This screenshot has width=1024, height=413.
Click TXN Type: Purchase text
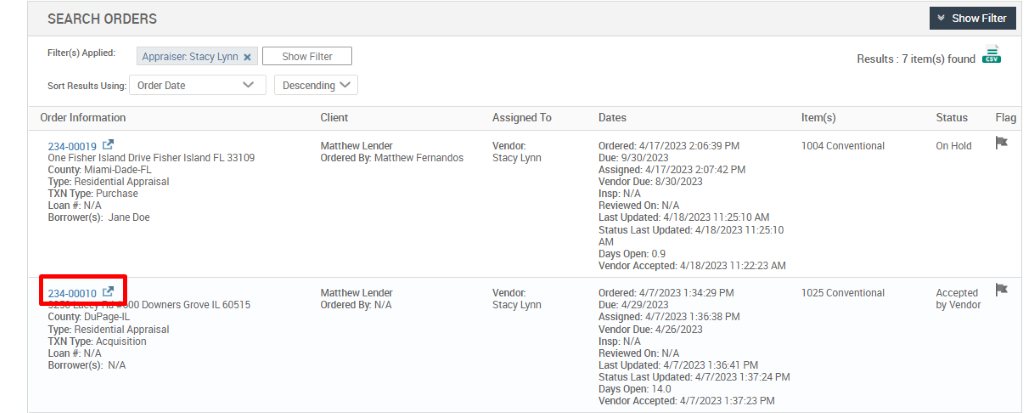pyautogui.click(x=93, y=193)
